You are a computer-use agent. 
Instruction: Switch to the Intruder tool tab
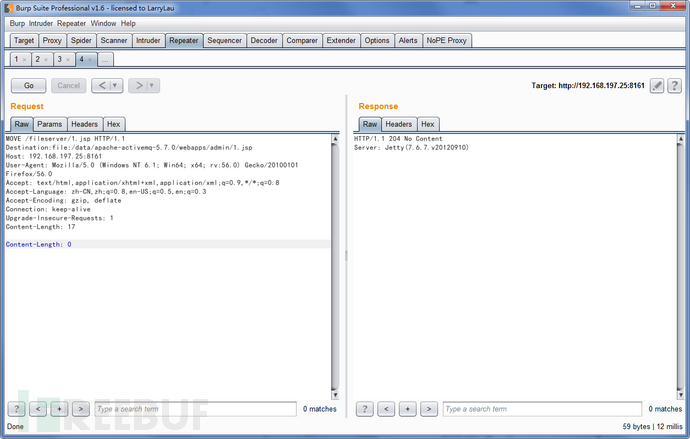(148, 40)
